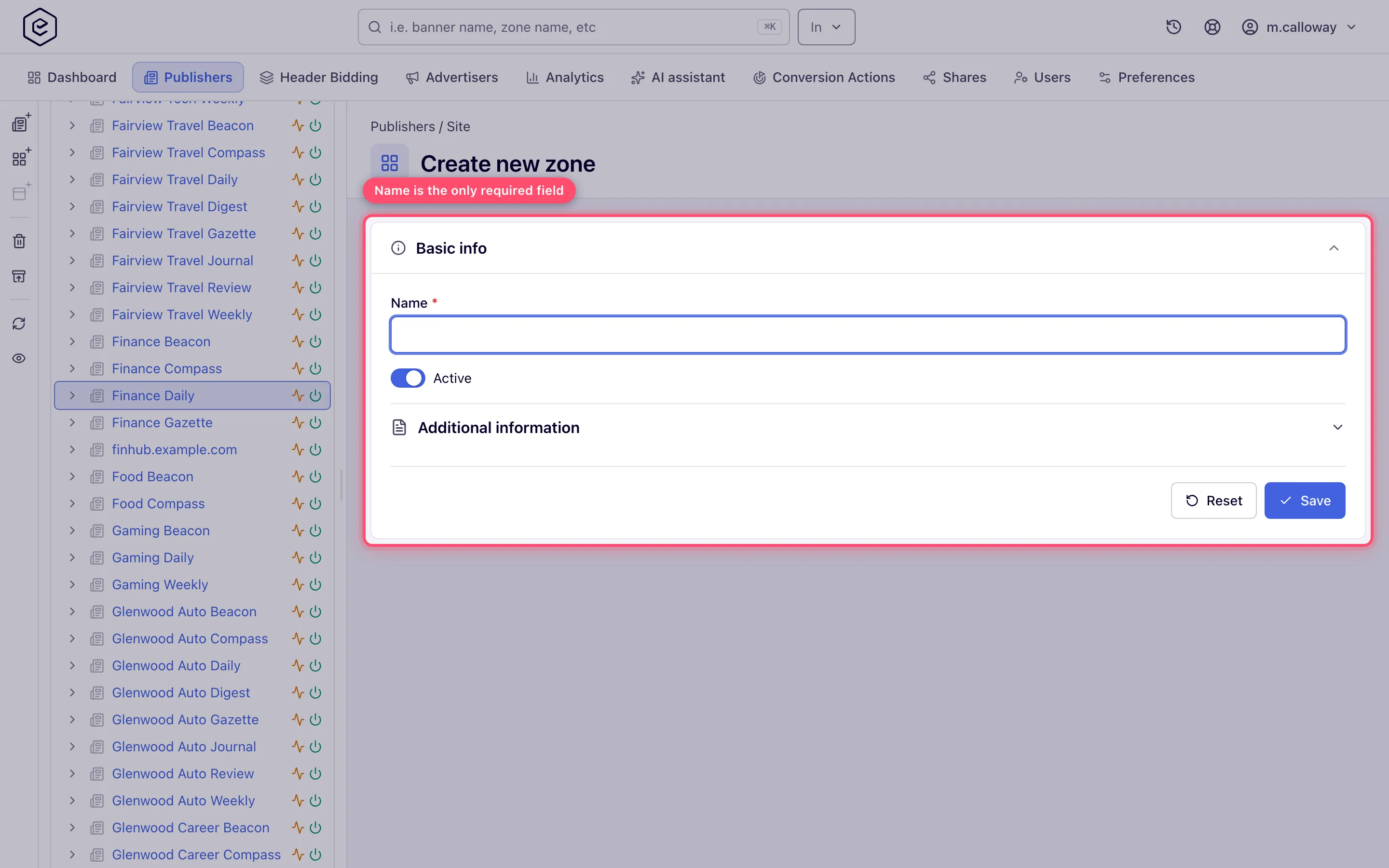
Task: Expand the Finance Compass tree node
Action: coord(72,368)
